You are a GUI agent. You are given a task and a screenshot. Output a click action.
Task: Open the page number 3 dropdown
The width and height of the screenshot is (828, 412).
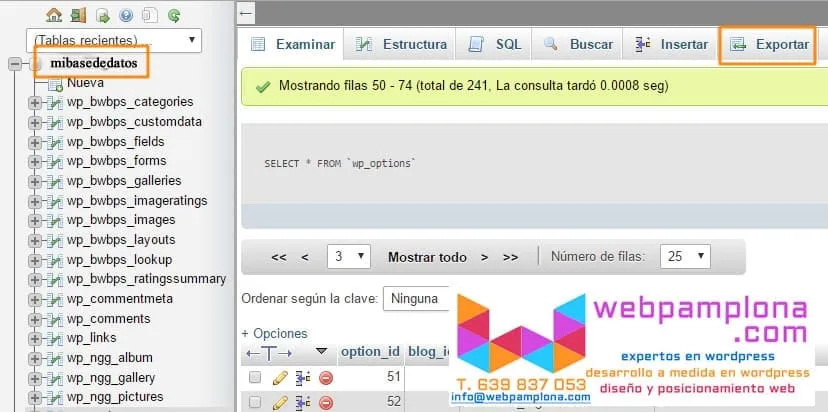coord(349,257)
